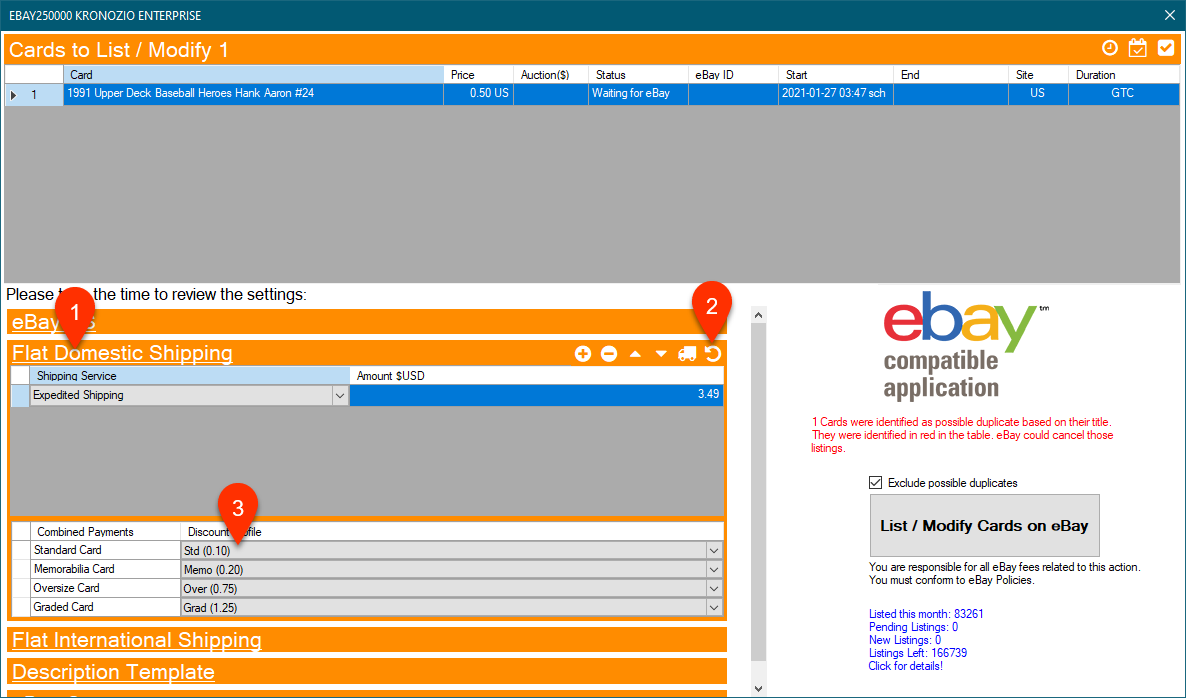Open the Std (0.10) discount profile dropdown
The image size is (1186, 698).
[x=713, y=551]
